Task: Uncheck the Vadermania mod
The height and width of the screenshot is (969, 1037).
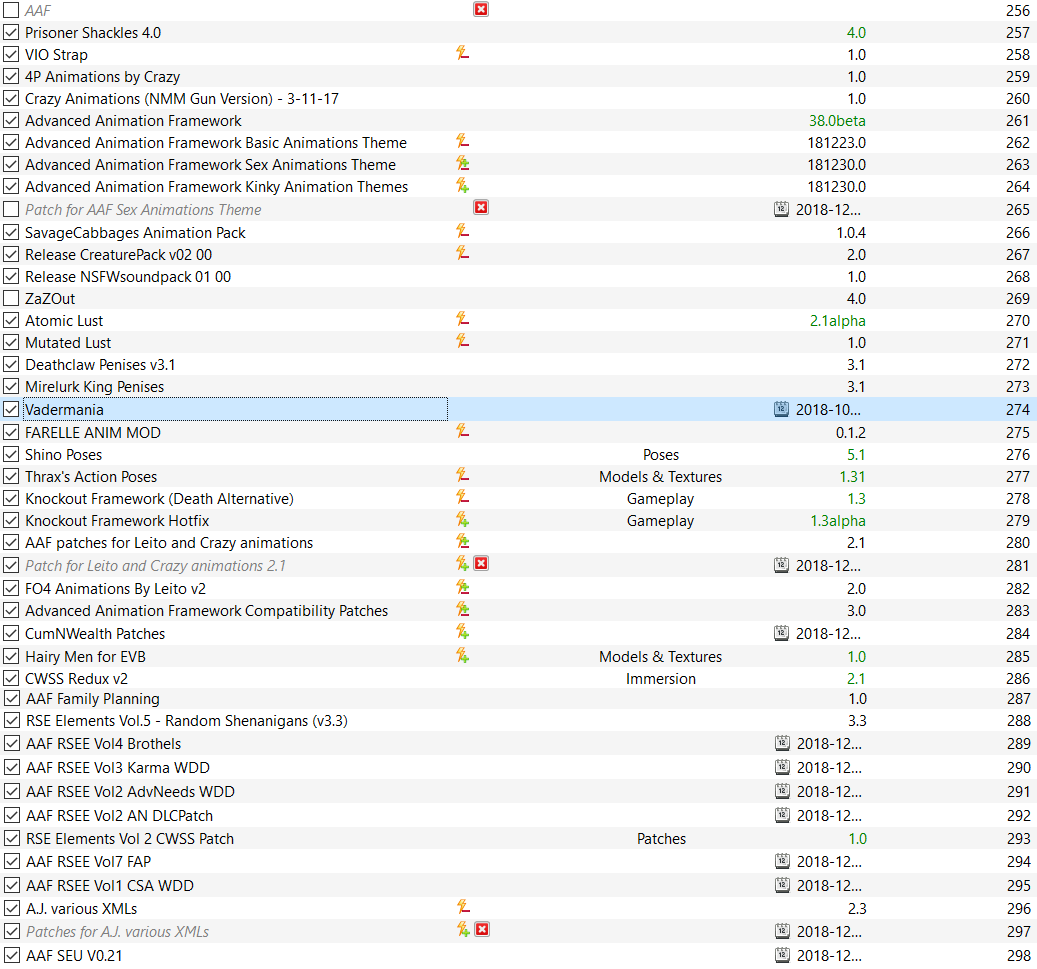Action: click(11, 409)
